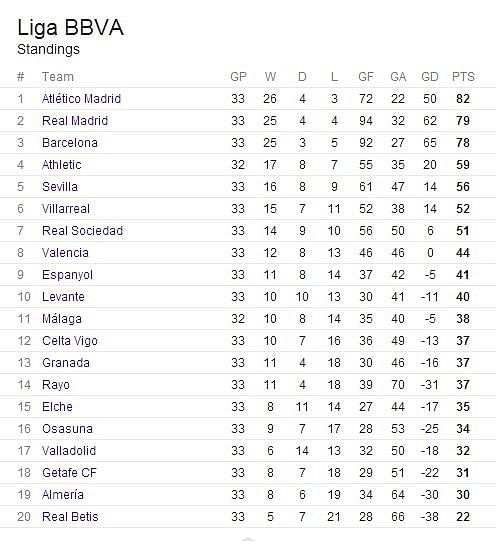496x548 pixels.
Task: Click the PTS column header
Action: point(463,77)
